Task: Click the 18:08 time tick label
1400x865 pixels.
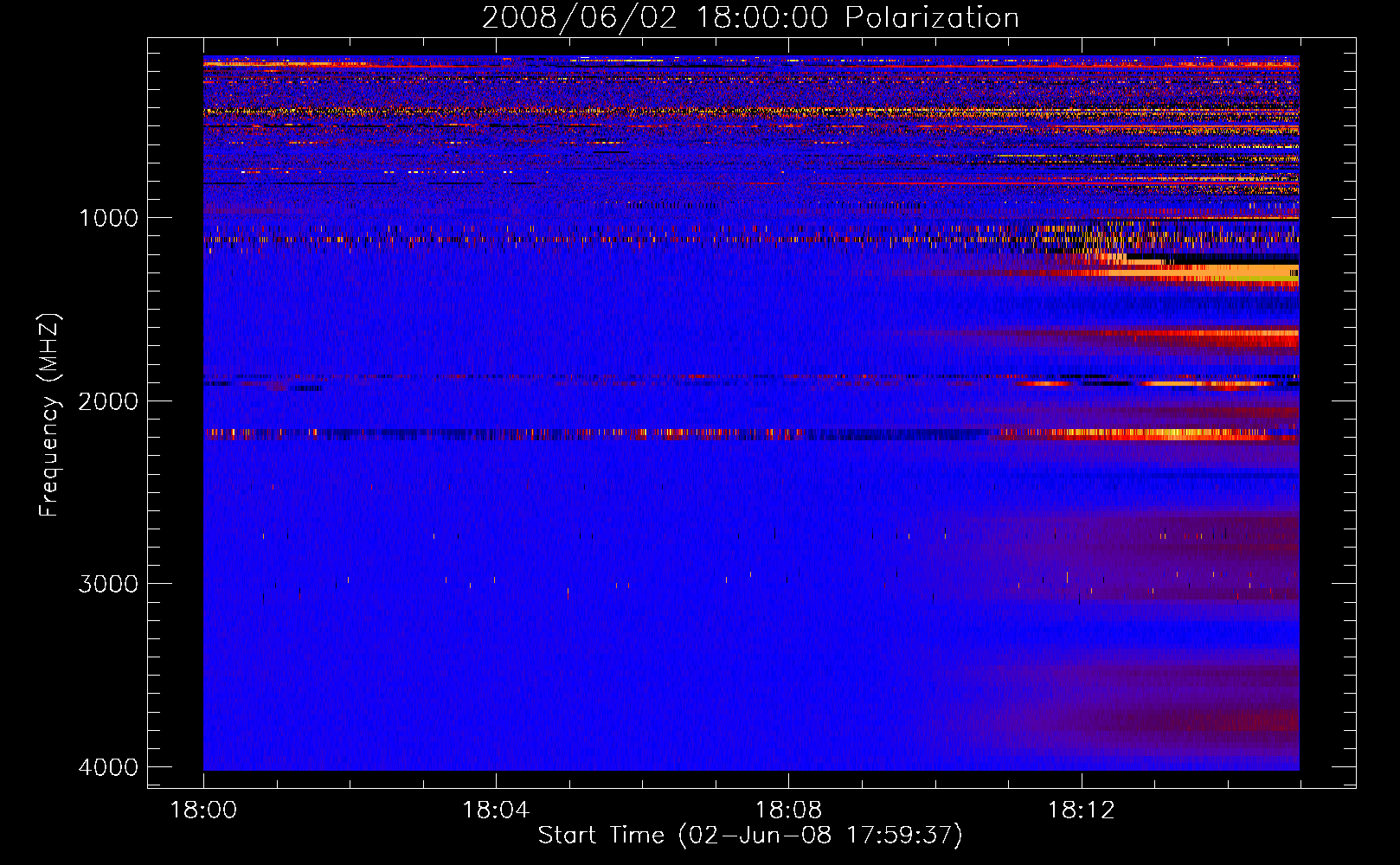Action: tap(788, 811)
